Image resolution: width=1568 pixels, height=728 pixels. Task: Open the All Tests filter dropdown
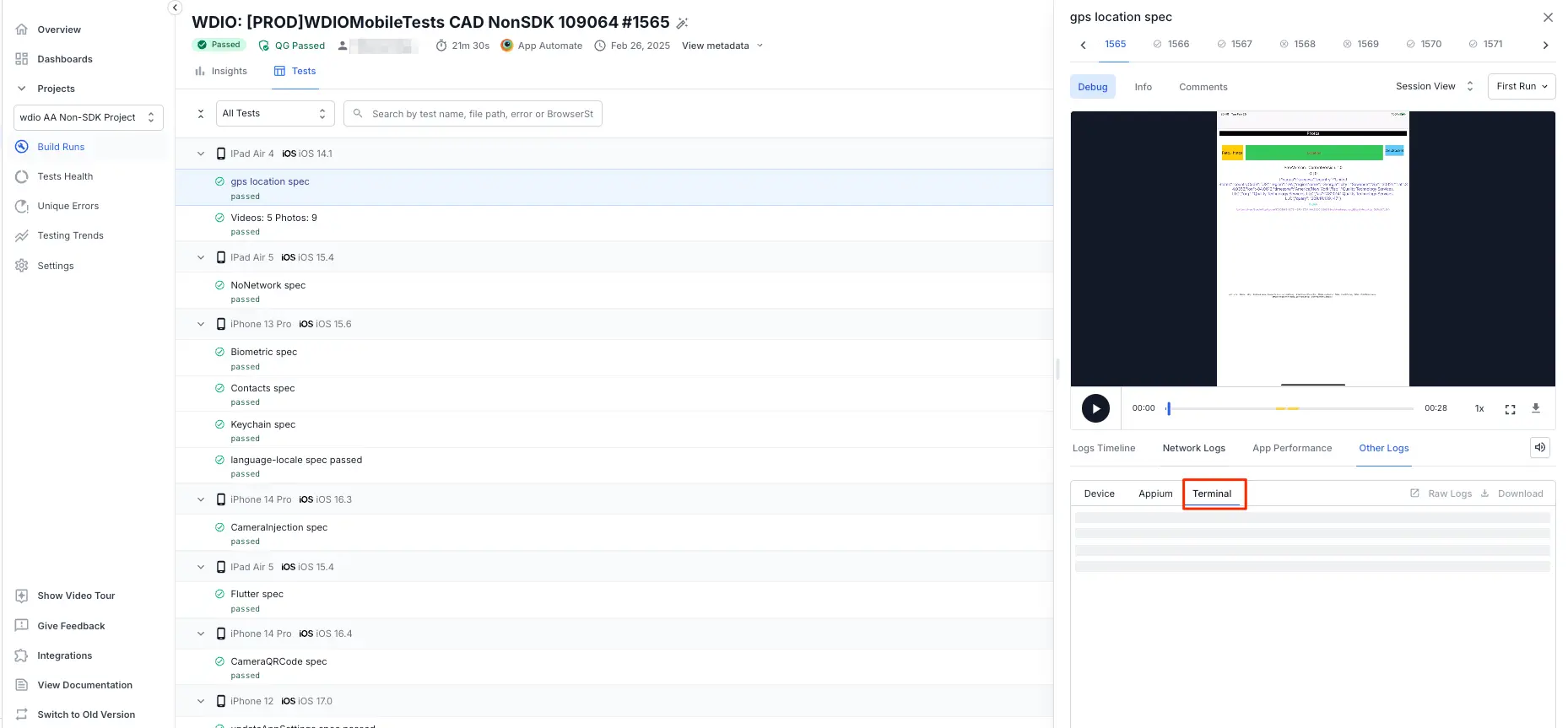point(274,114)
